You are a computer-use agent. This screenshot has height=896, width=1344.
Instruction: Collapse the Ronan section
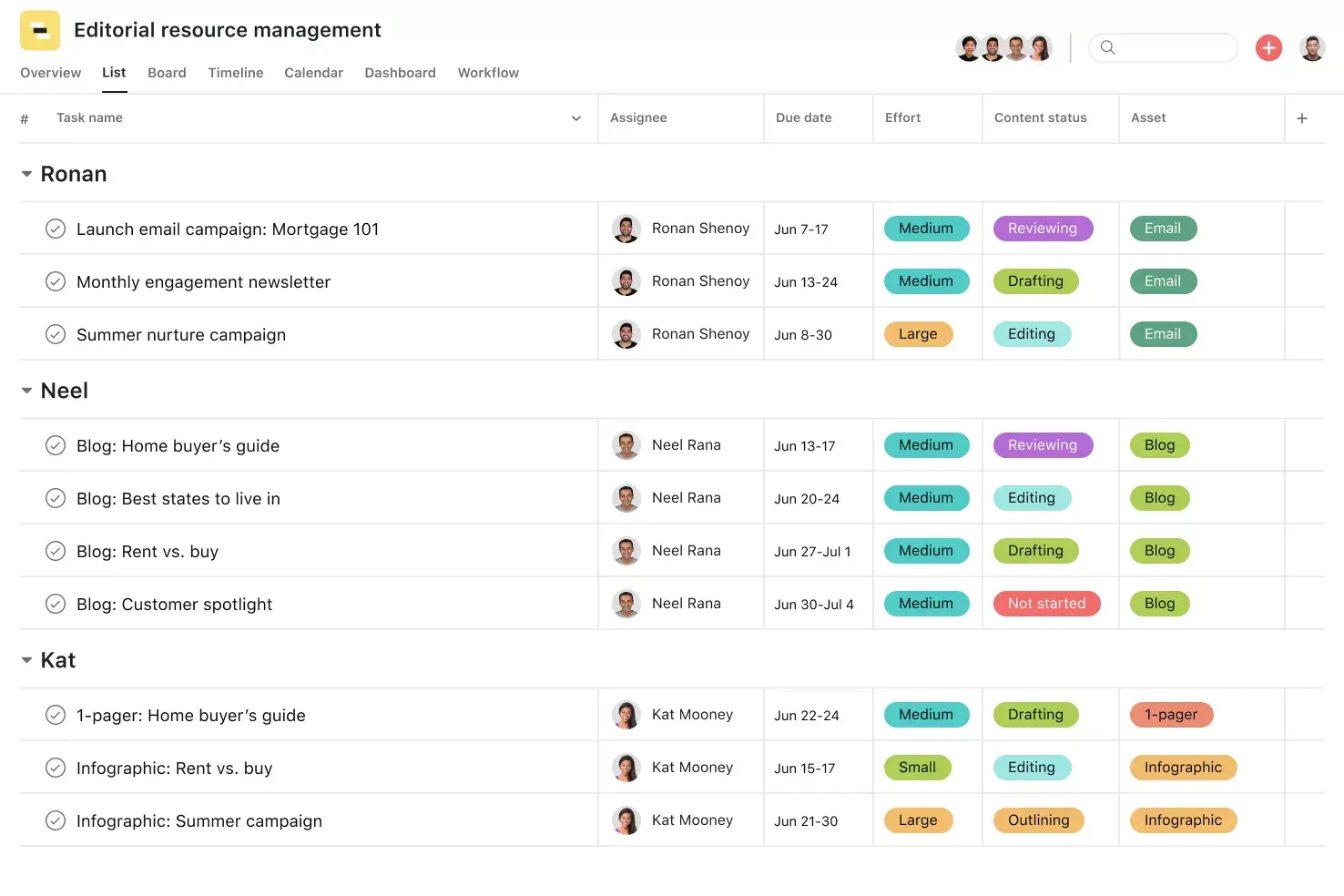tap(26, 173)
